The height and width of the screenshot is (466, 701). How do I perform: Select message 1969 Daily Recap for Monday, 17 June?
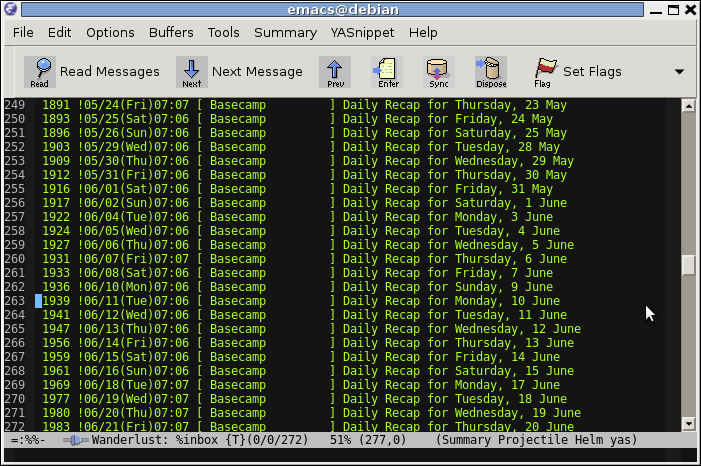click(x=301, y=385)
